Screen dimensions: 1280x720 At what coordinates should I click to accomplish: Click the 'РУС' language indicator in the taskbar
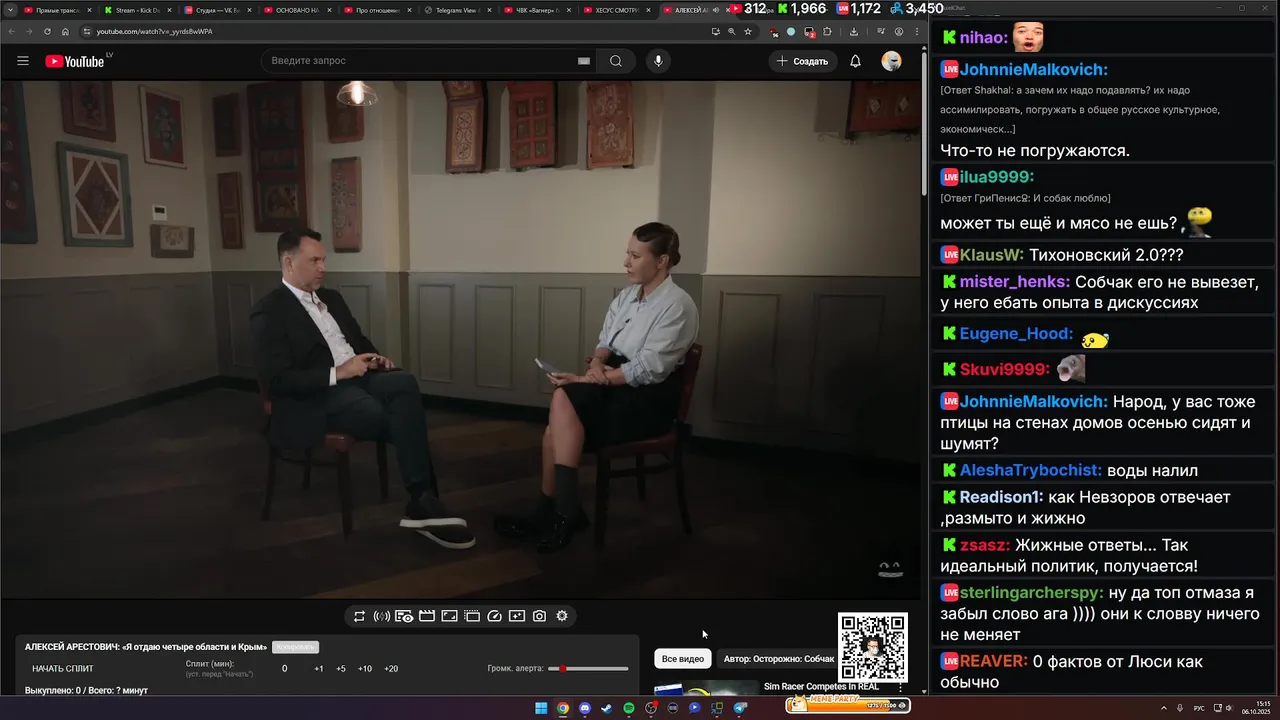tap(1199, 708)
